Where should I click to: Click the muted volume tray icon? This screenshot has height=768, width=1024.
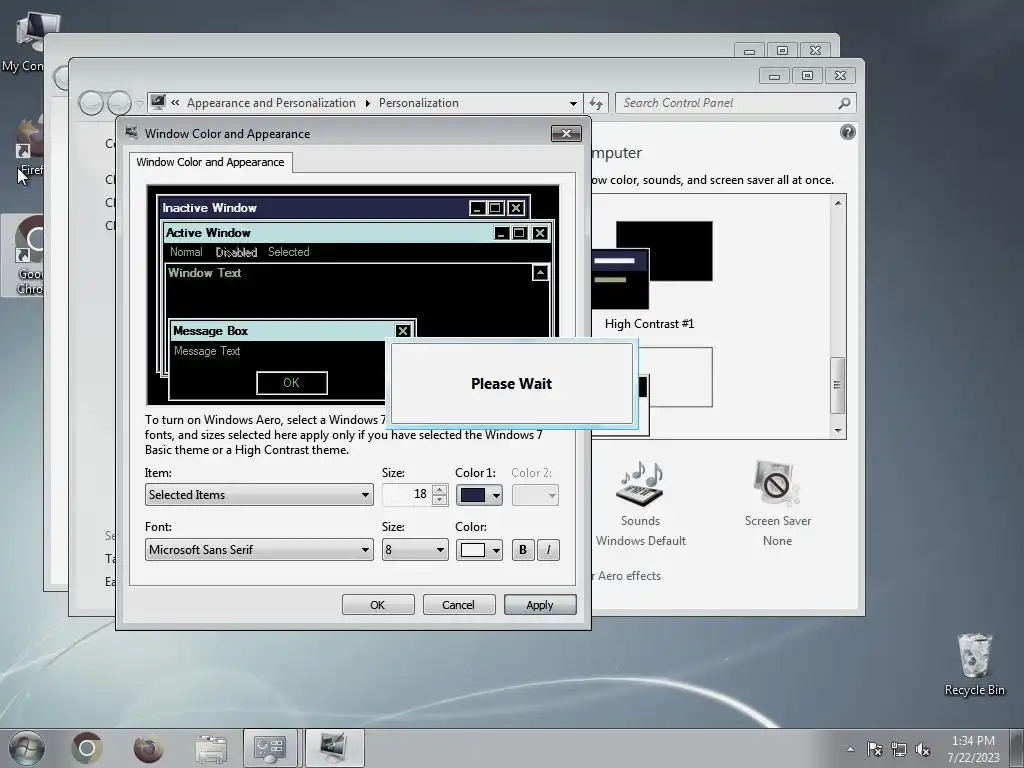click(923, 750)
